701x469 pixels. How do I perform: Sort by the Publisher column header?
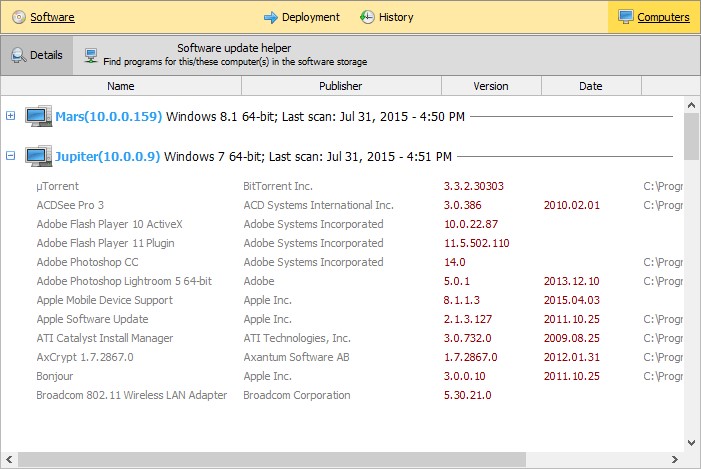pos(340,86)
